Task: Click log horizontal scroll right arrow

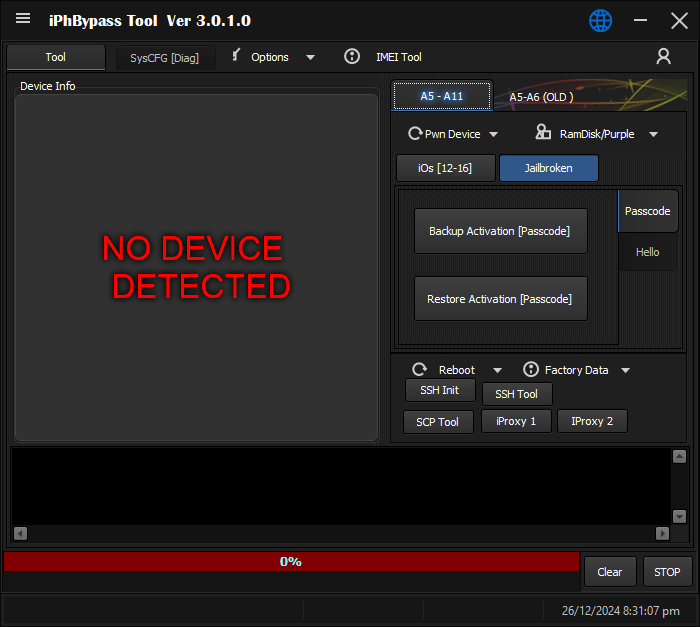Action: pyautogui.click(x=662, y=533)
